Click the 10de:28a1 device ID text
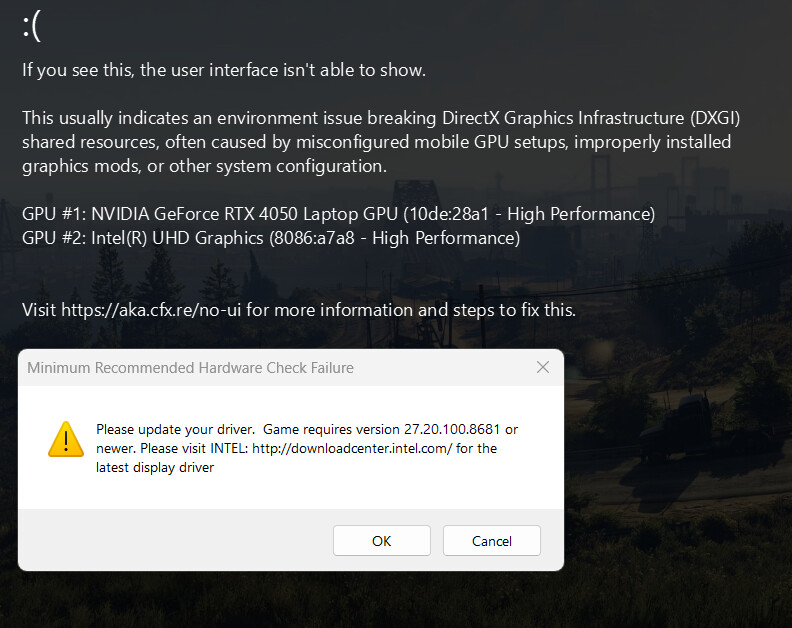 pyautogui.click(x=449, y=214)
